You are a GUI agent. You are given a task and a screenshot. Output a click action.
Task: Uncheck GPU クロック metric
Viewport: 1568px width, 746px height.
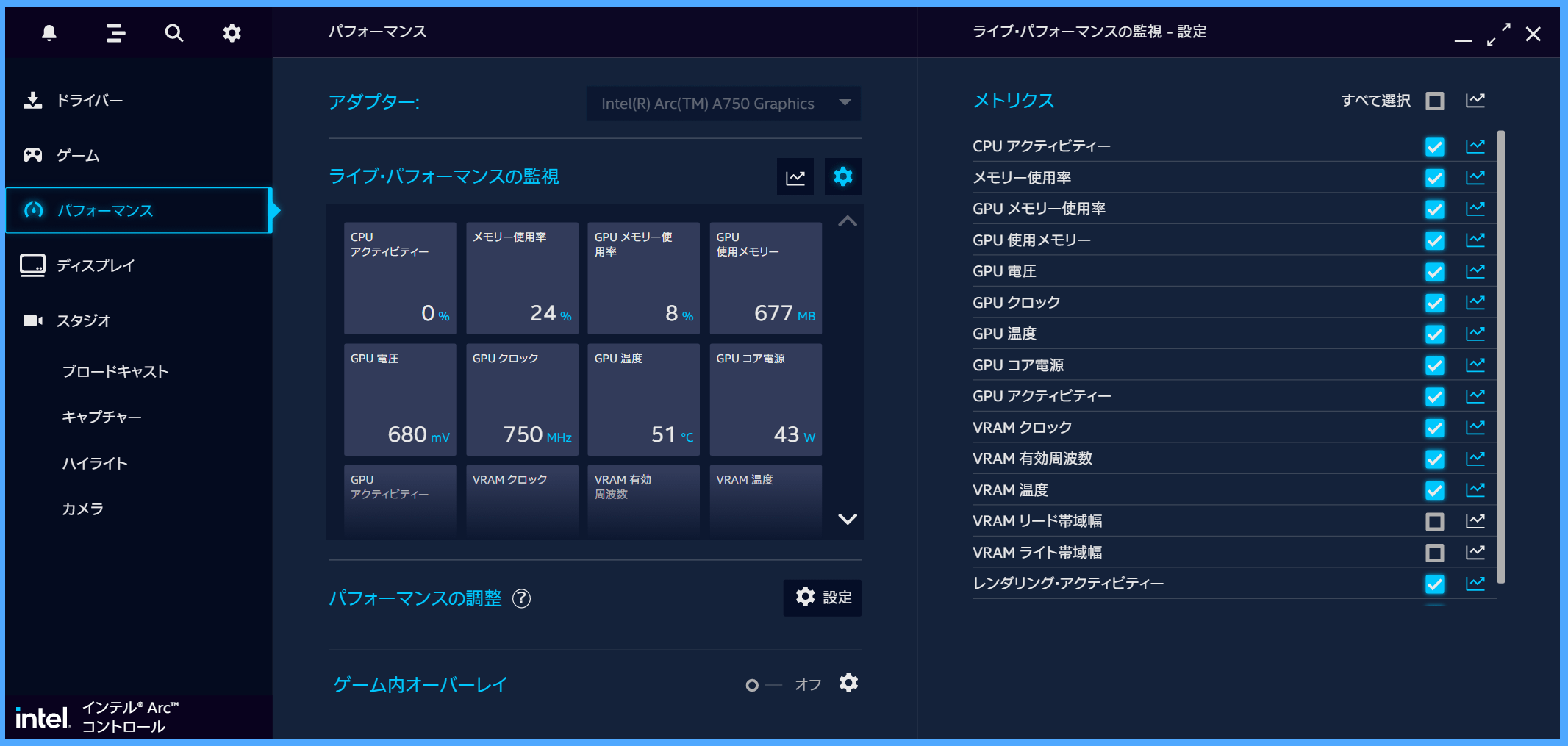point(1435,303)
